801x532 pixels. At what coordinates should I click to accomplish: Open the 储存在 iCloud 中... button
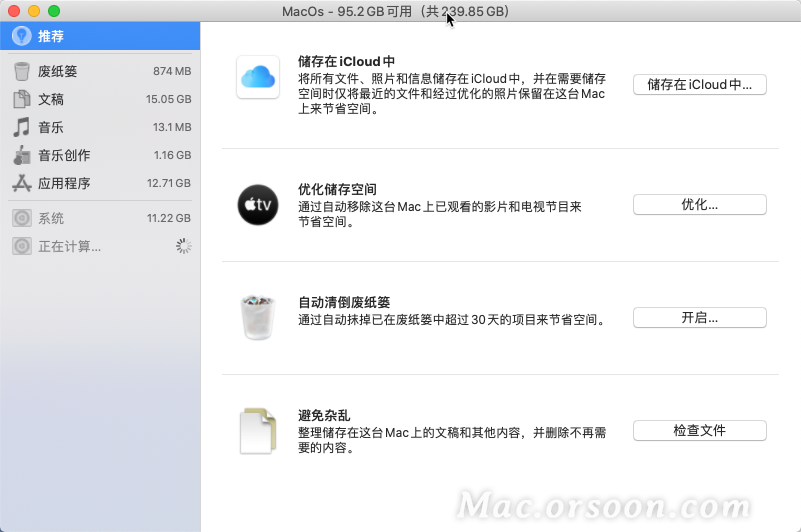(x=699, y=84)
